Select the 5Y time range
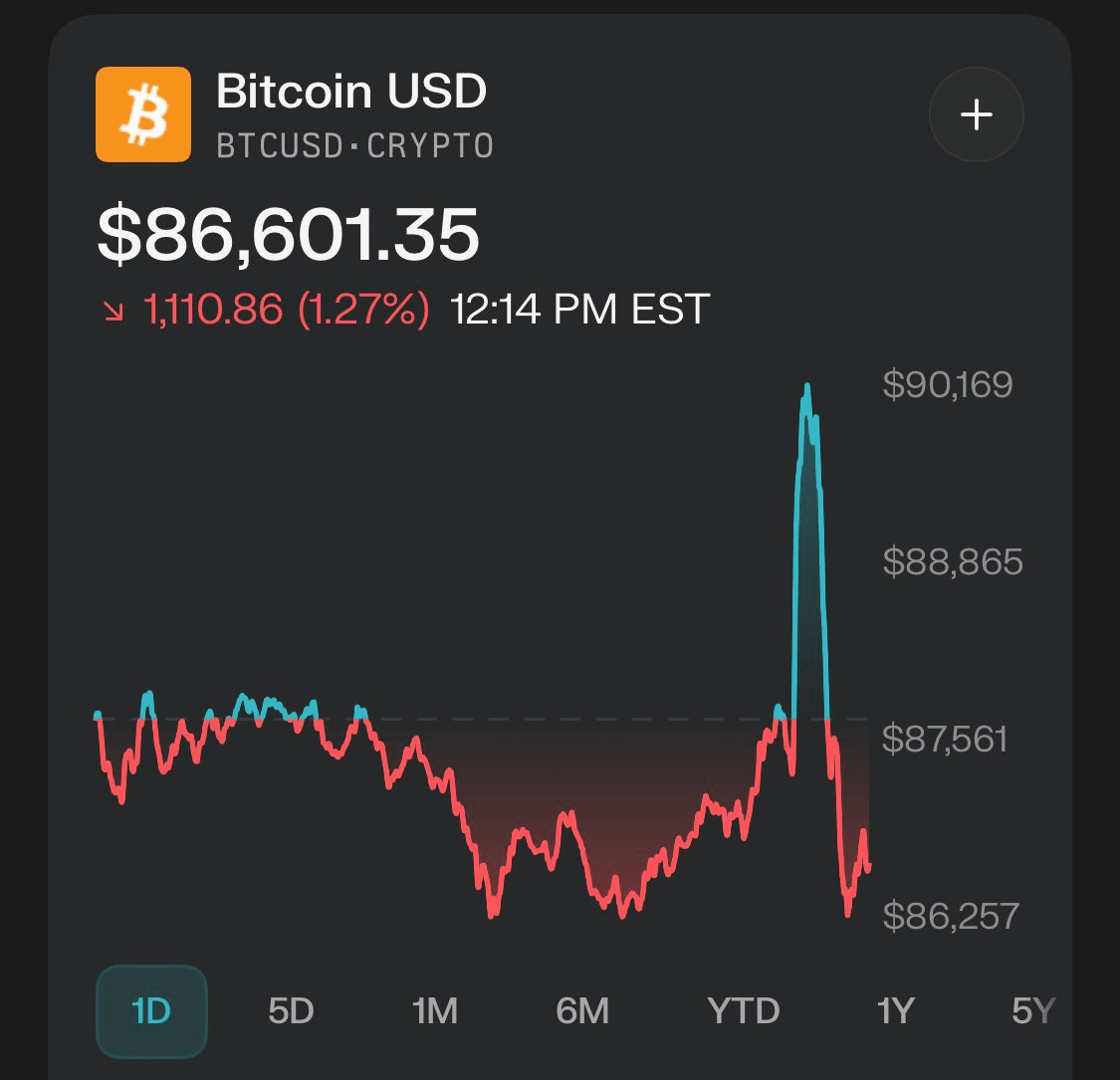The image size is (1120, 1080). coord(1032,1011)
